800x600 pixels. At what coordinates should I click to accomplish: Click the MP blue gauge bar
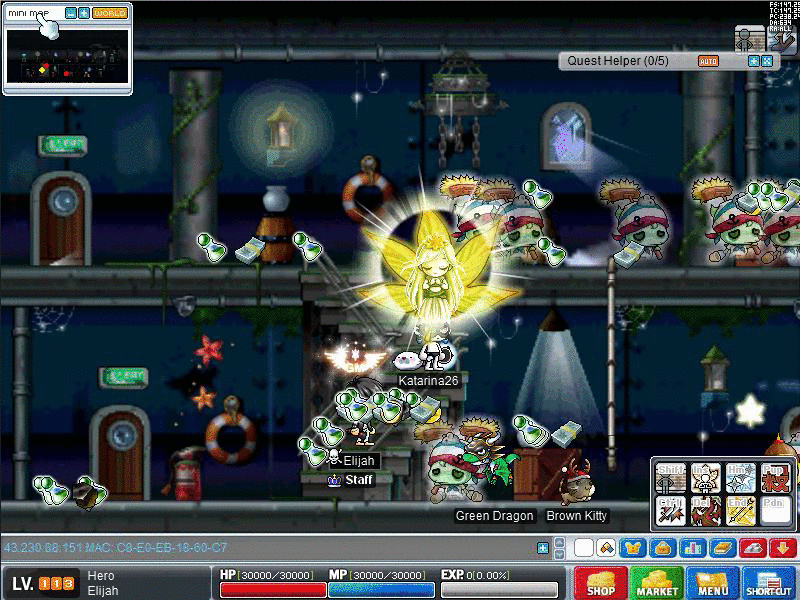click(382, 590)
